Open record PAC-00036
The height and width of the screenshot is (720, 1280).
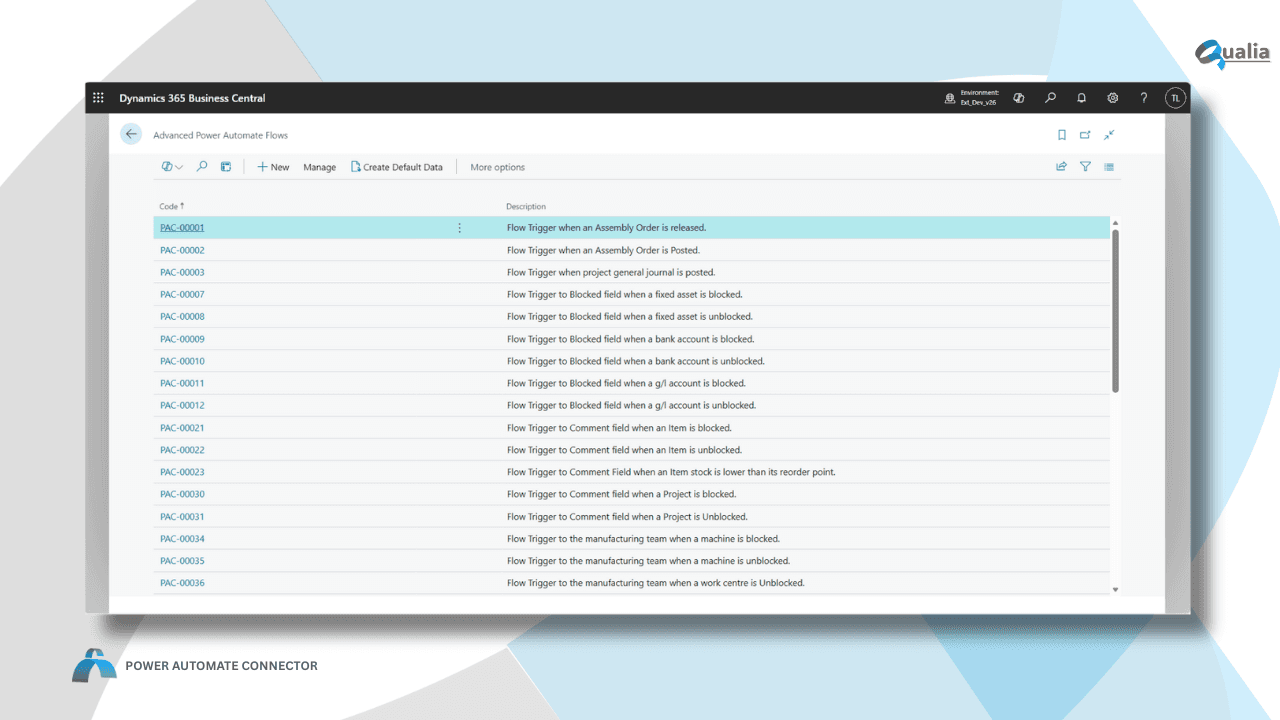[x=182, y=583]
